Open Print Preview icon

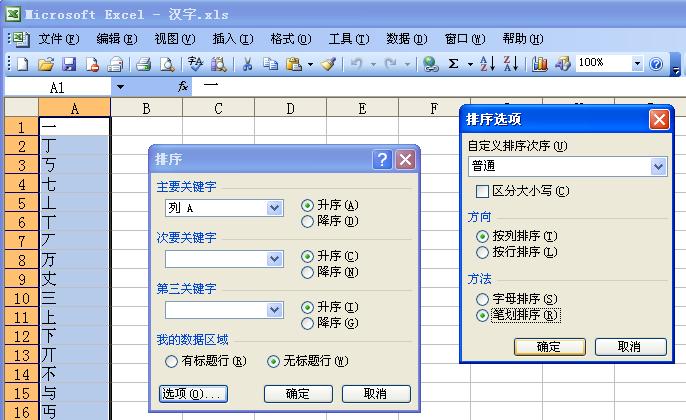(144, 64)
